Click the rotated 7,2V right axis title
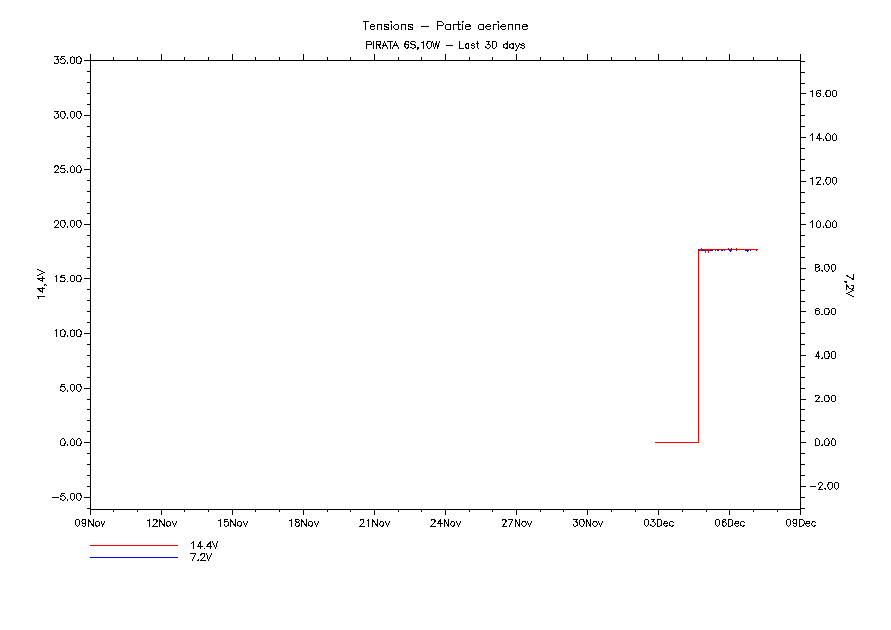891x630 pixels. click(x=849, y=284)
